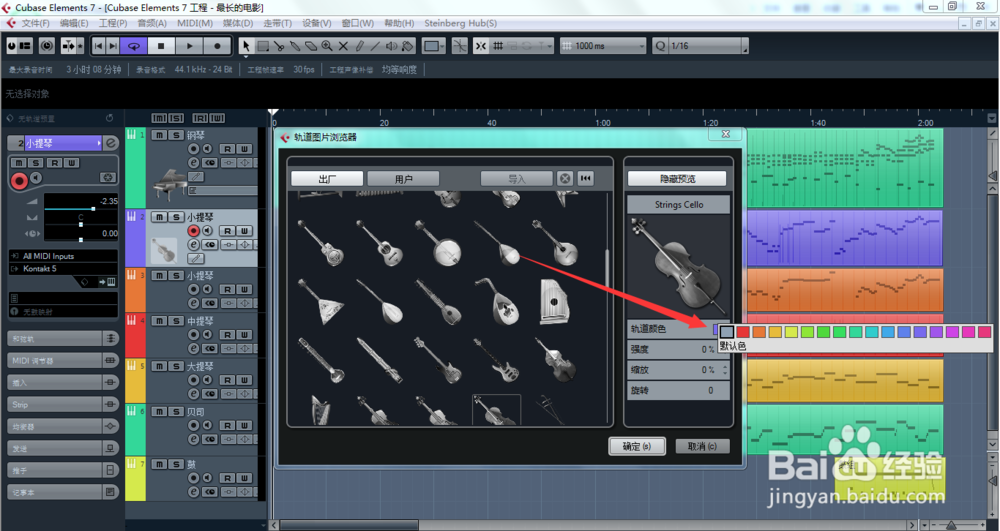This screenshot has width=1000, height=531.
Task: Toggle the Snap grid button
Action: coord(498,46)
